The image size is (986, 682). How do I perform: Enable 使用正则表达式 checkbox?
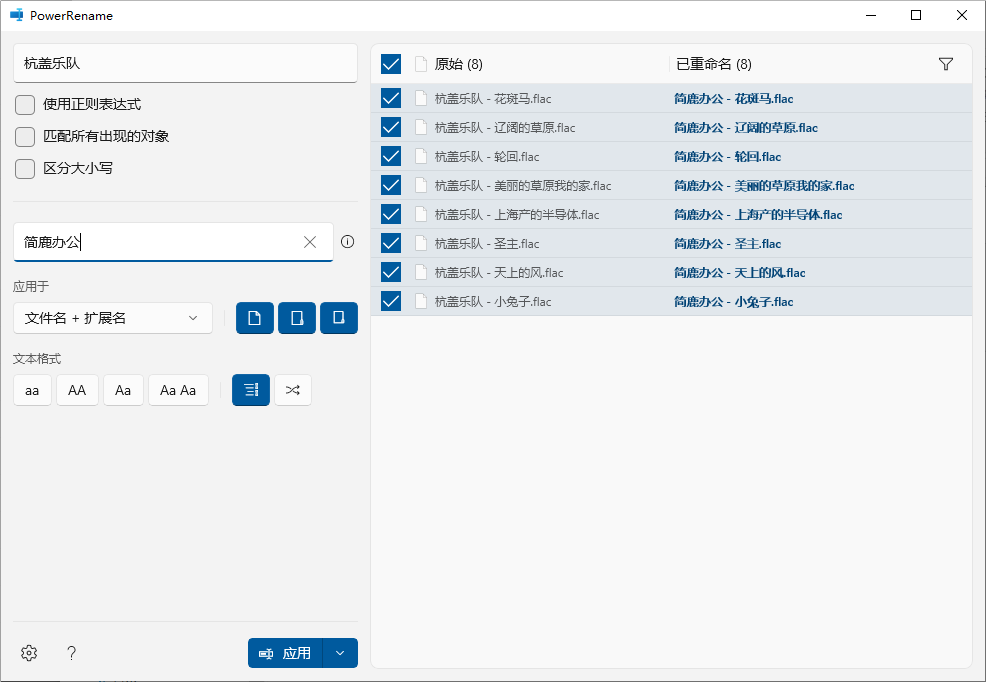24,104
